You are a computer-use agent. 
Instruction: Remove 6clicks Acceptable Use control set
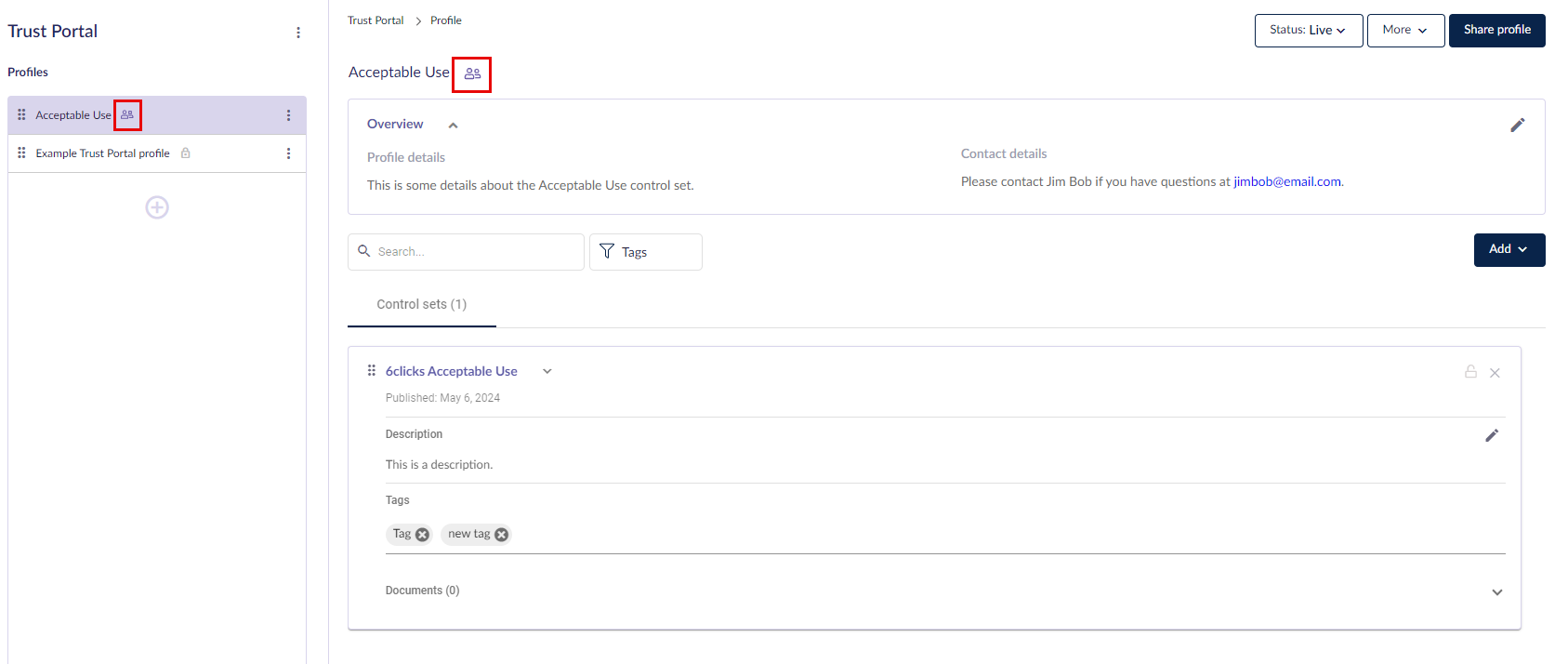pos(1495,373)
